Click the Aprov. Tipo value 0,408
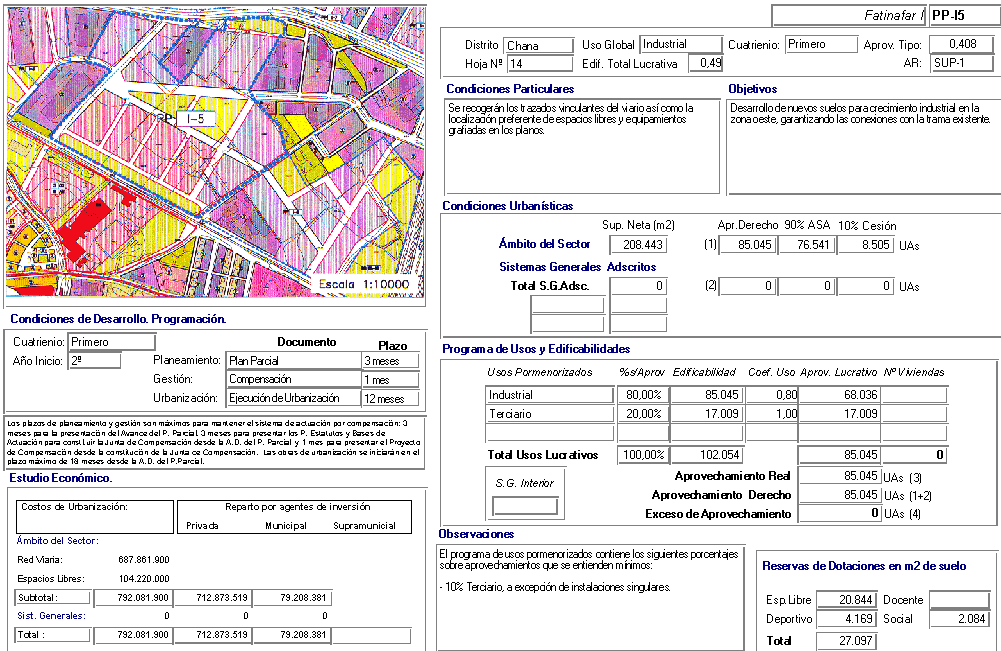 [x=960, y=45]
